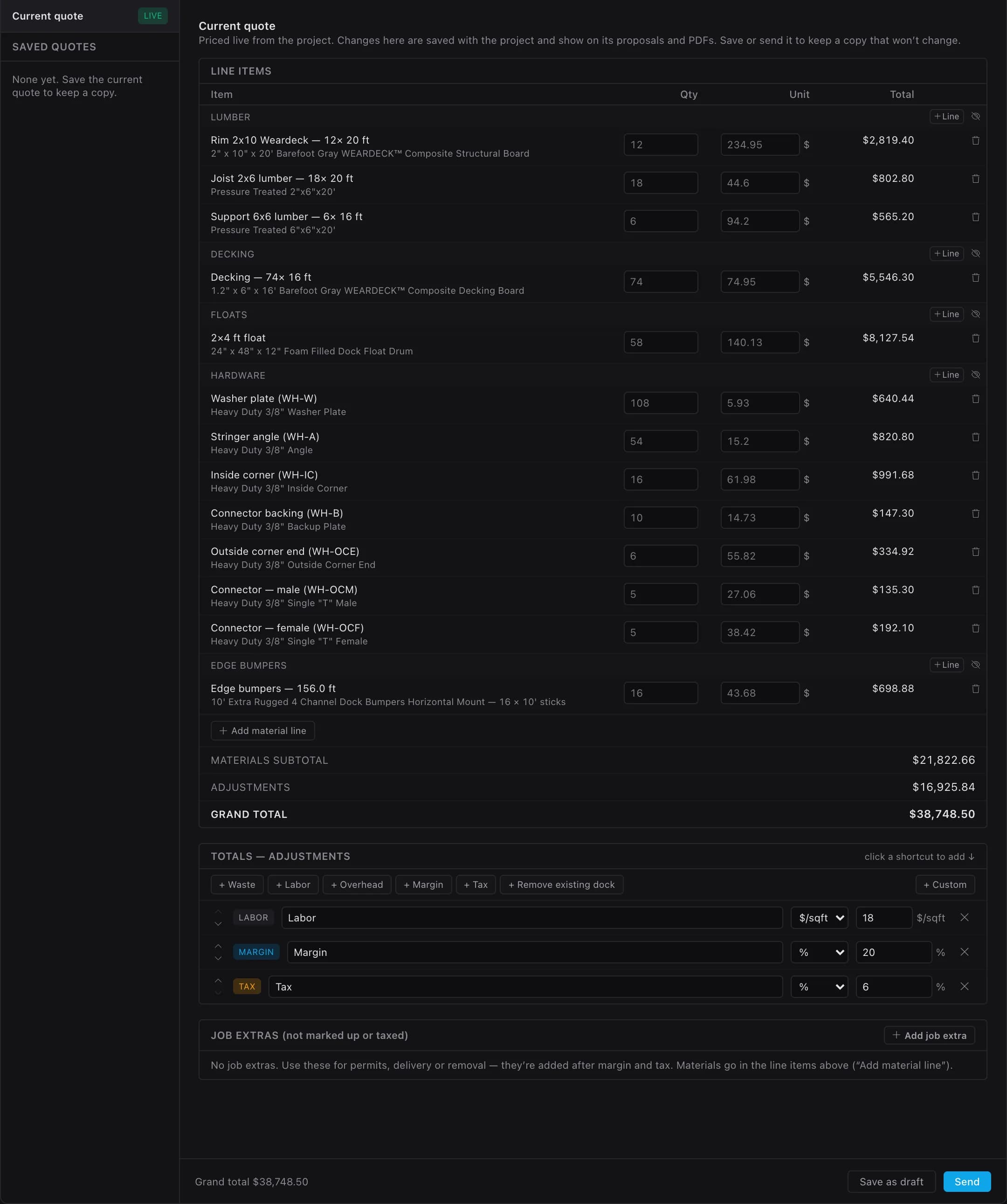This screenshot has height=1204, width=1007.
Task: Remove the Connector male (WH-OCM) line
Action: click(975, 590)
